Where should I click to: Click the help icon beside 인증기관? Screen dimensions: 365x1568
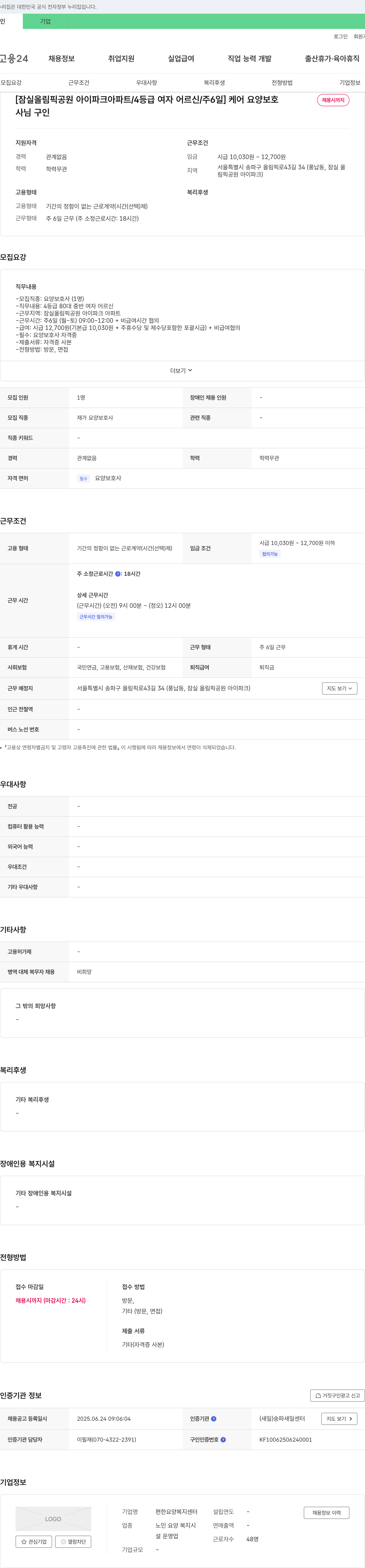pos(214,1419)
